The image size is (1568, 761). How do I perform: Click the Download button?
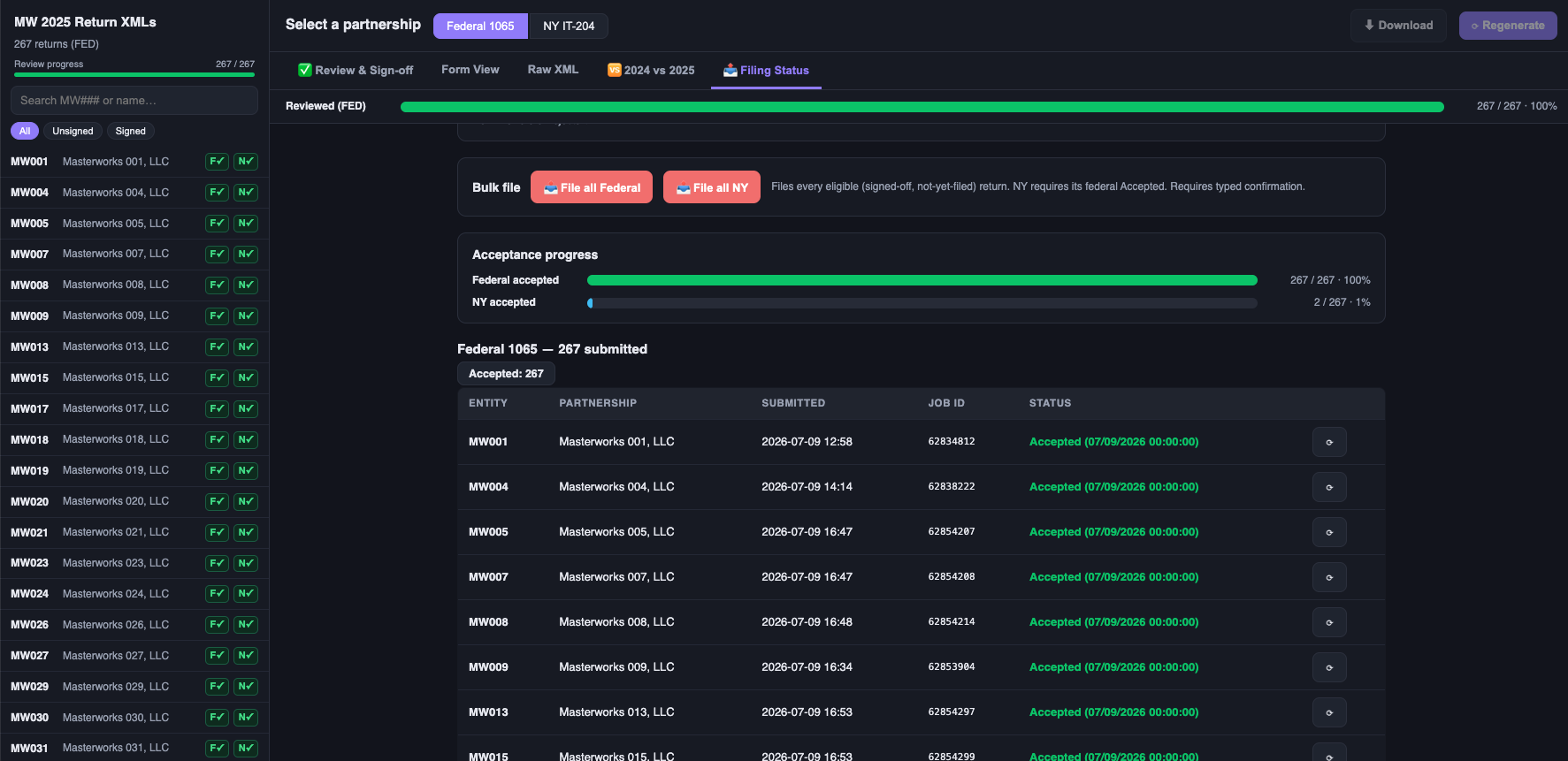click(1398, 26)
